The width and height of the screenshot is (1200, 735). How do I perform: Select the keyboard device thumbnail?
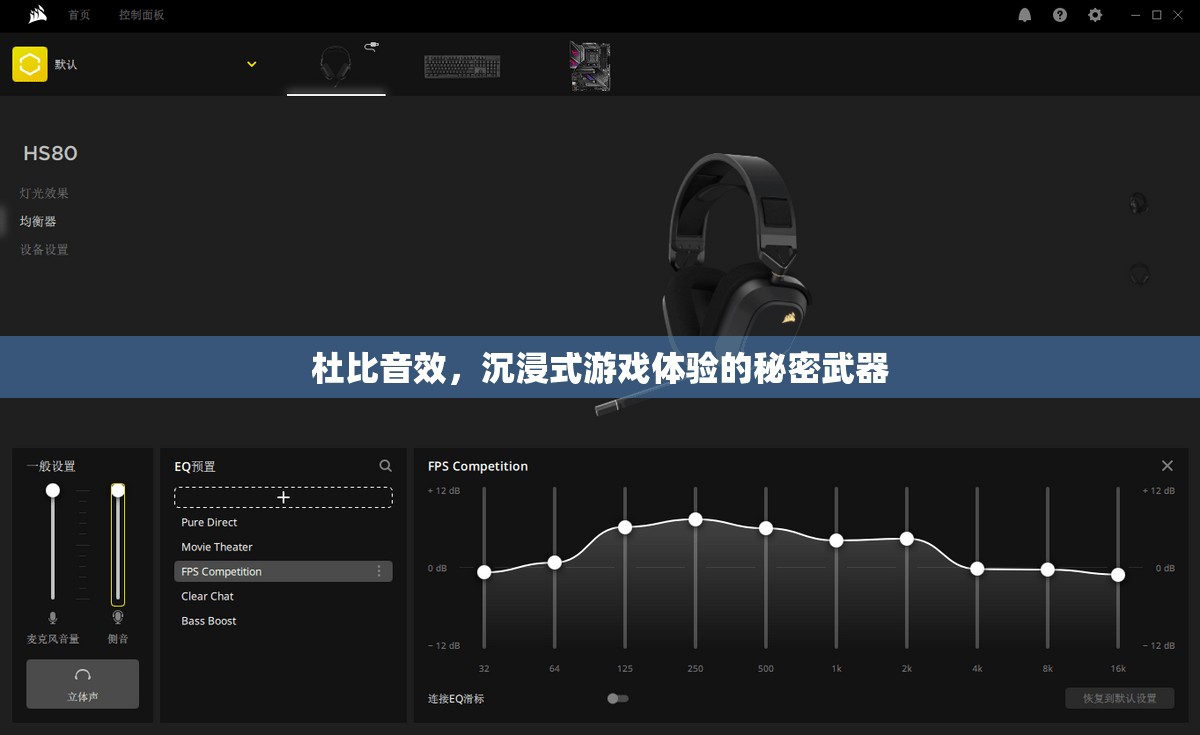point(462,66)
